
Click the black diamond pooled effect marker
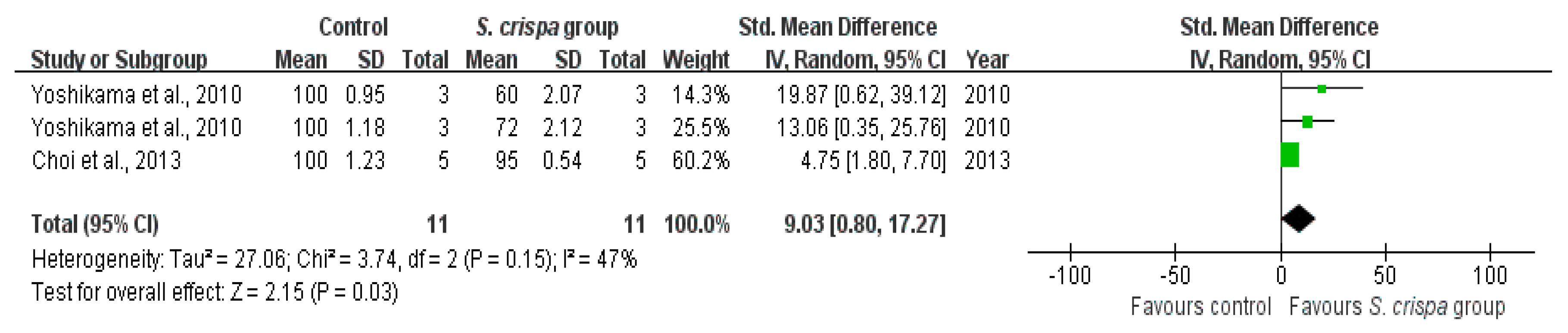pos(1298,219)
